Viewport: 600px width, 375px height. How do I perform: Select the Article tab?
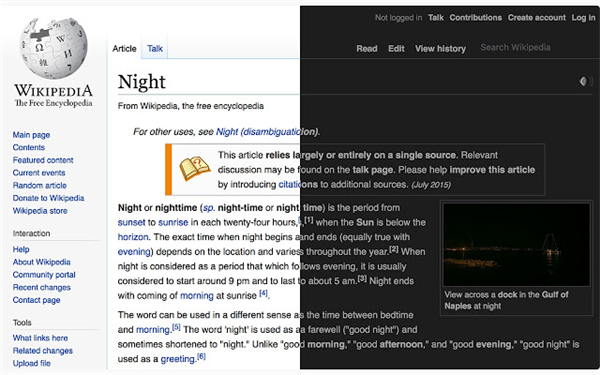click(124, 49)
